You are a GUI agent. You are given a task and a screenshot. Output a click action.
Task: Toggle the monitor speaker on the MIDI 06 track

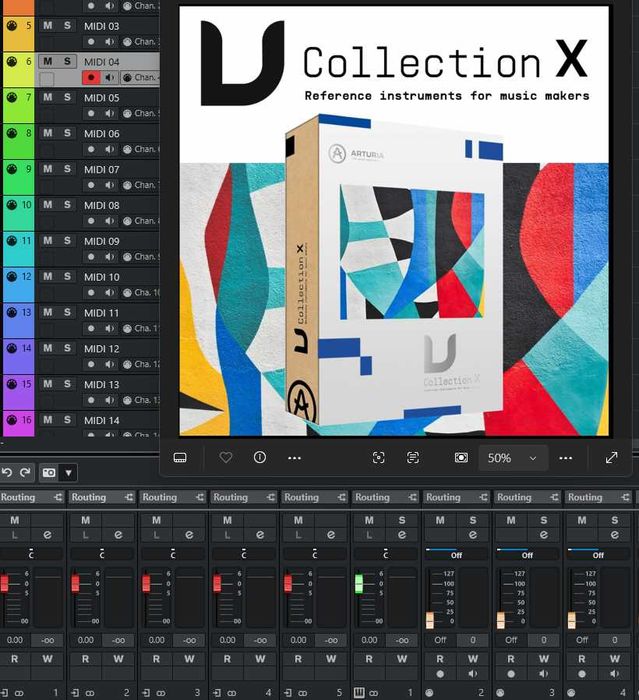109,149
